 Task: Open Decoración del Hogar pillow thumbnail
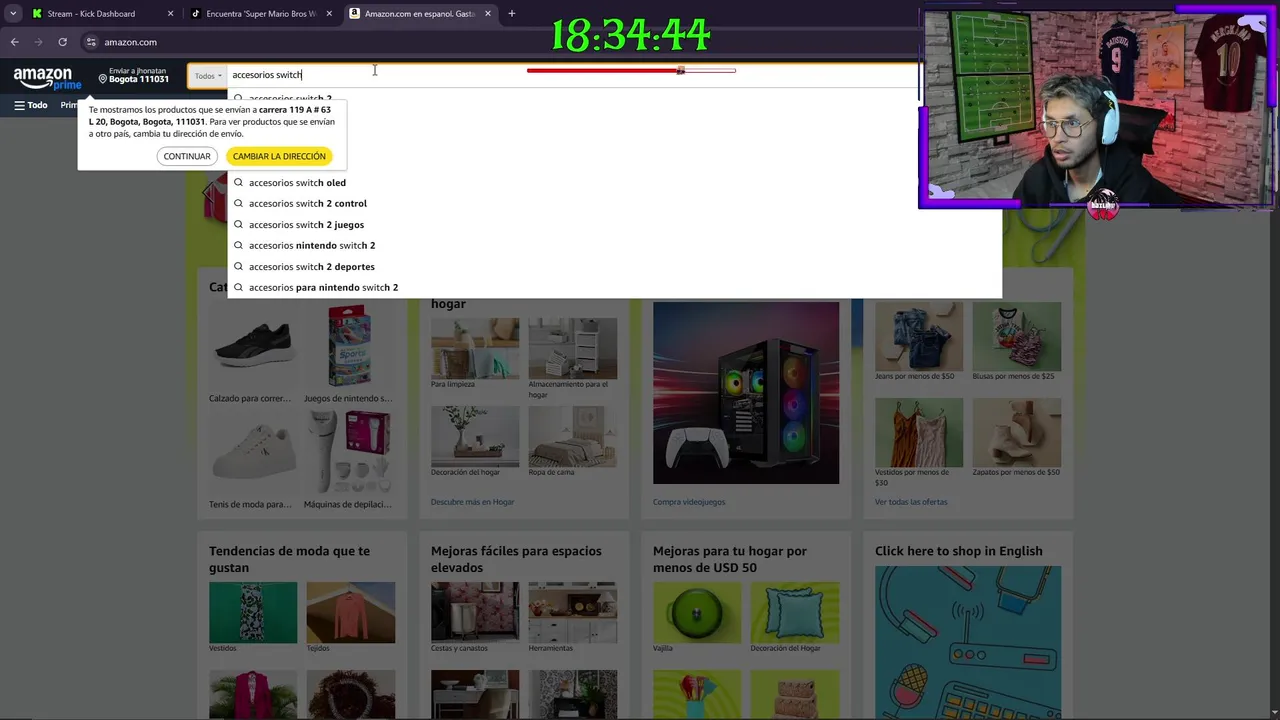coord(795,612)
